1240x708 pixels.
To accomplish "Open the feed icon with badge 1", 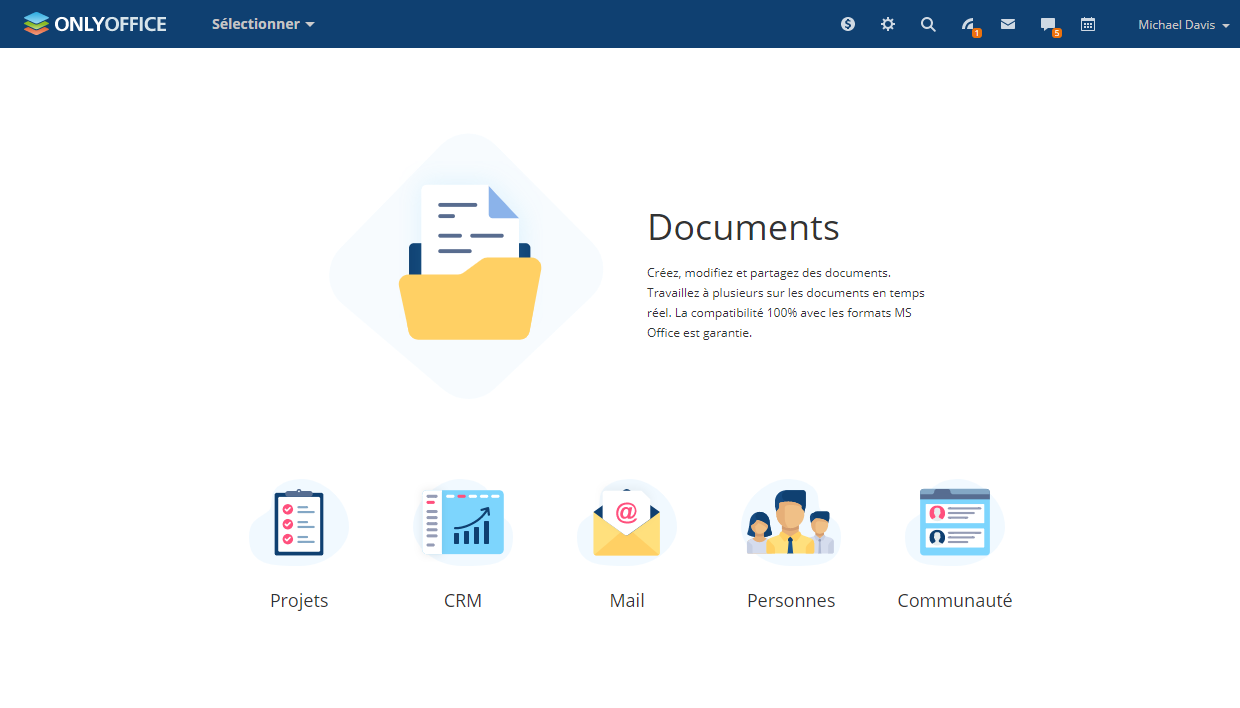I will click(968, 25).
